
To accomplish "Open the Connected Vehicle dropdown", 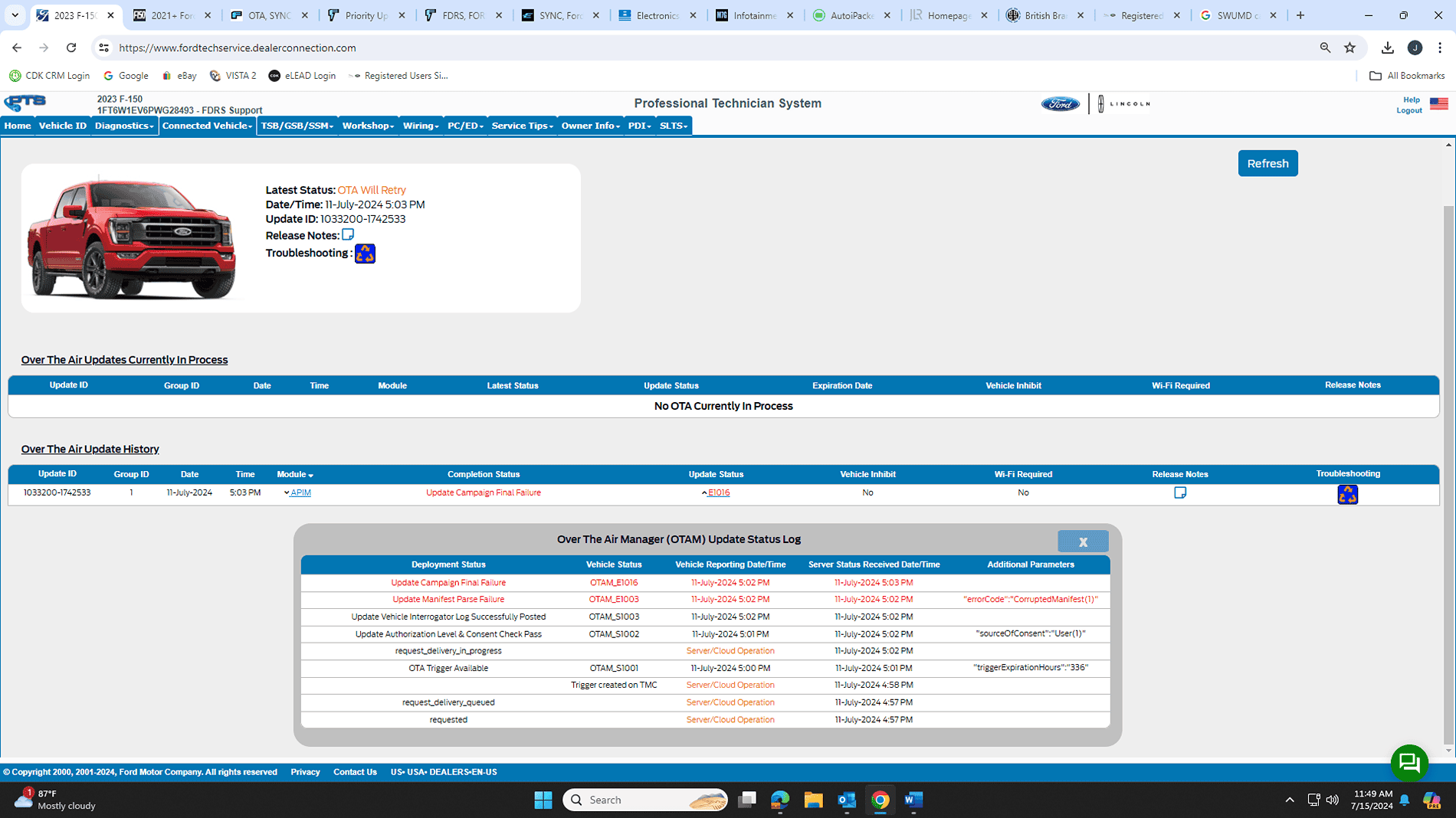I will pos(207,126).
